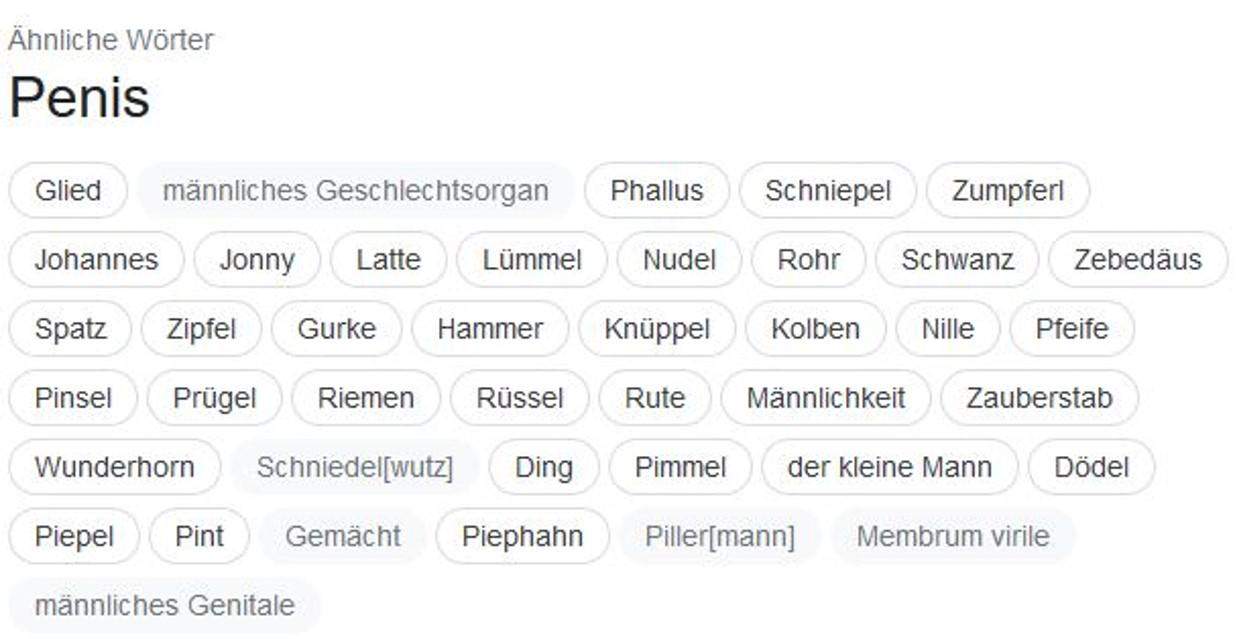Click the word 'Lümmel'
This screenshot has width=1236, height=639.
coord(531,259)
